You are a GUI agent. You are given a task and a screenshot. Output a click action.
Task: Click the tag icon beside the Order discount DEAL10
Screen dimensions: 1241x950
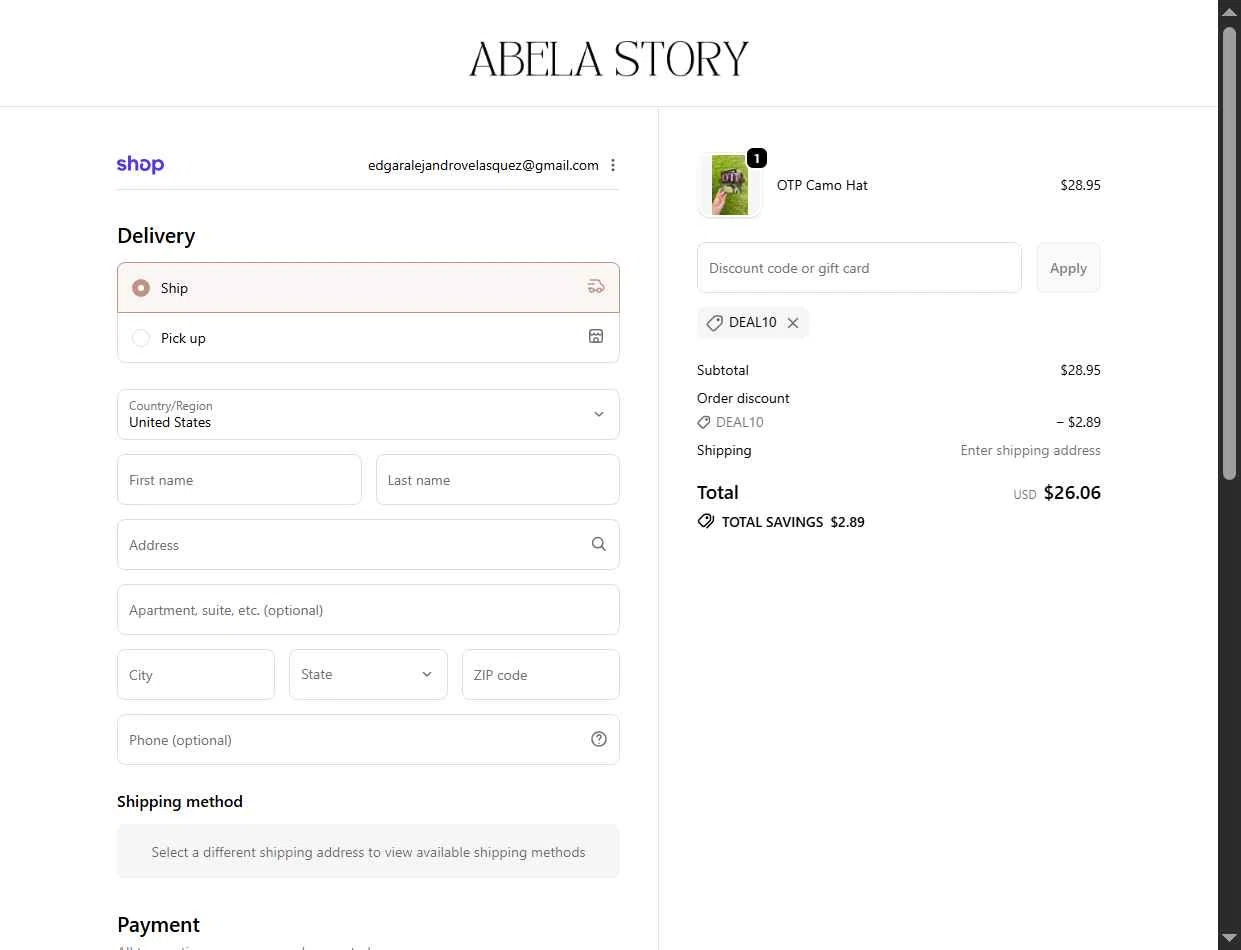coord(704,422)
